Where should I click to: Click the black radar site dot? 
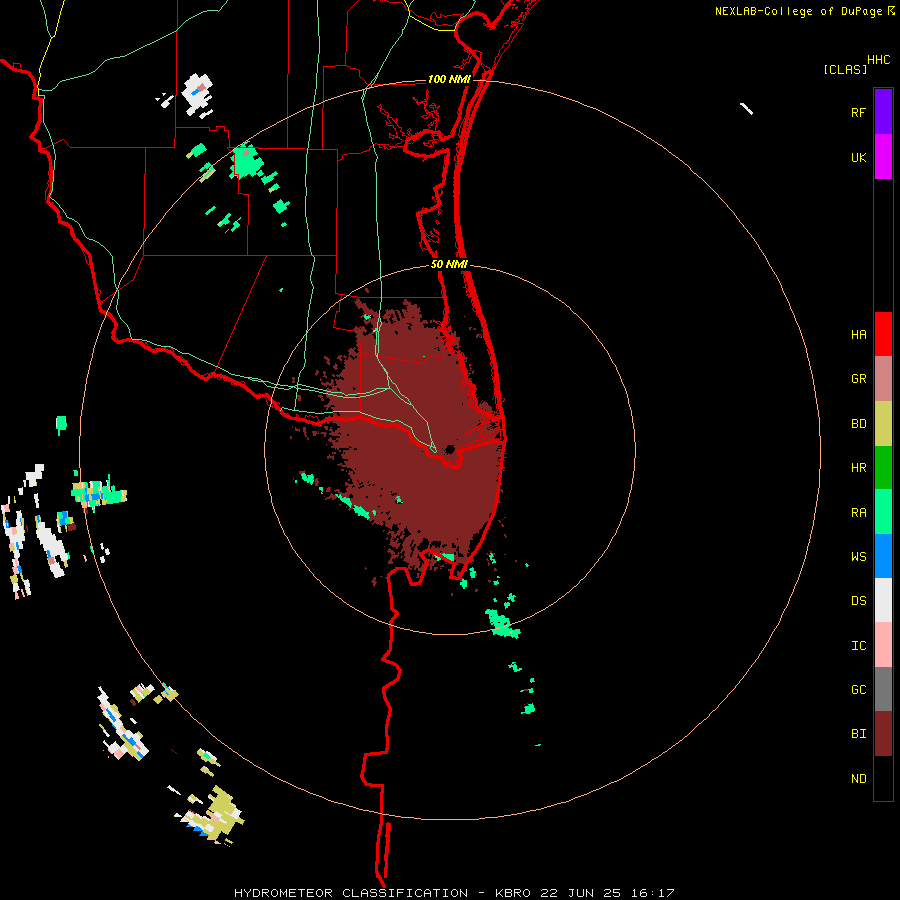tap(450, 449)
